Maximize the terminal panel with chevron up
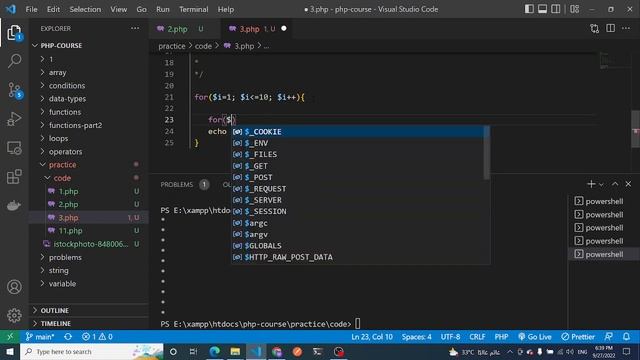Viewport: 640px width, 360px height. click(615, 184)
